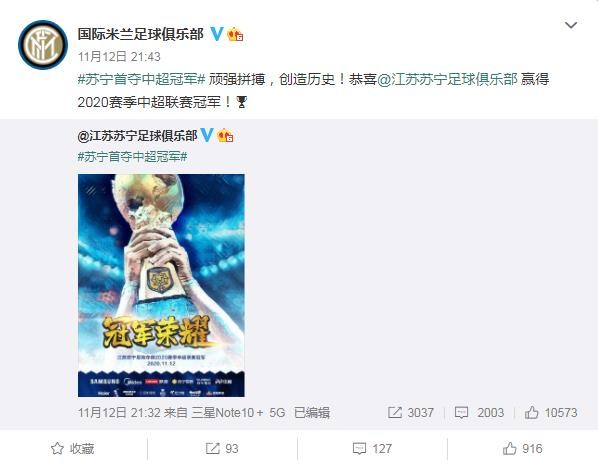The image size is (598, 466).
Task: Open the 国际米兰足球俱乐部 account name
Action: [141, 34]
